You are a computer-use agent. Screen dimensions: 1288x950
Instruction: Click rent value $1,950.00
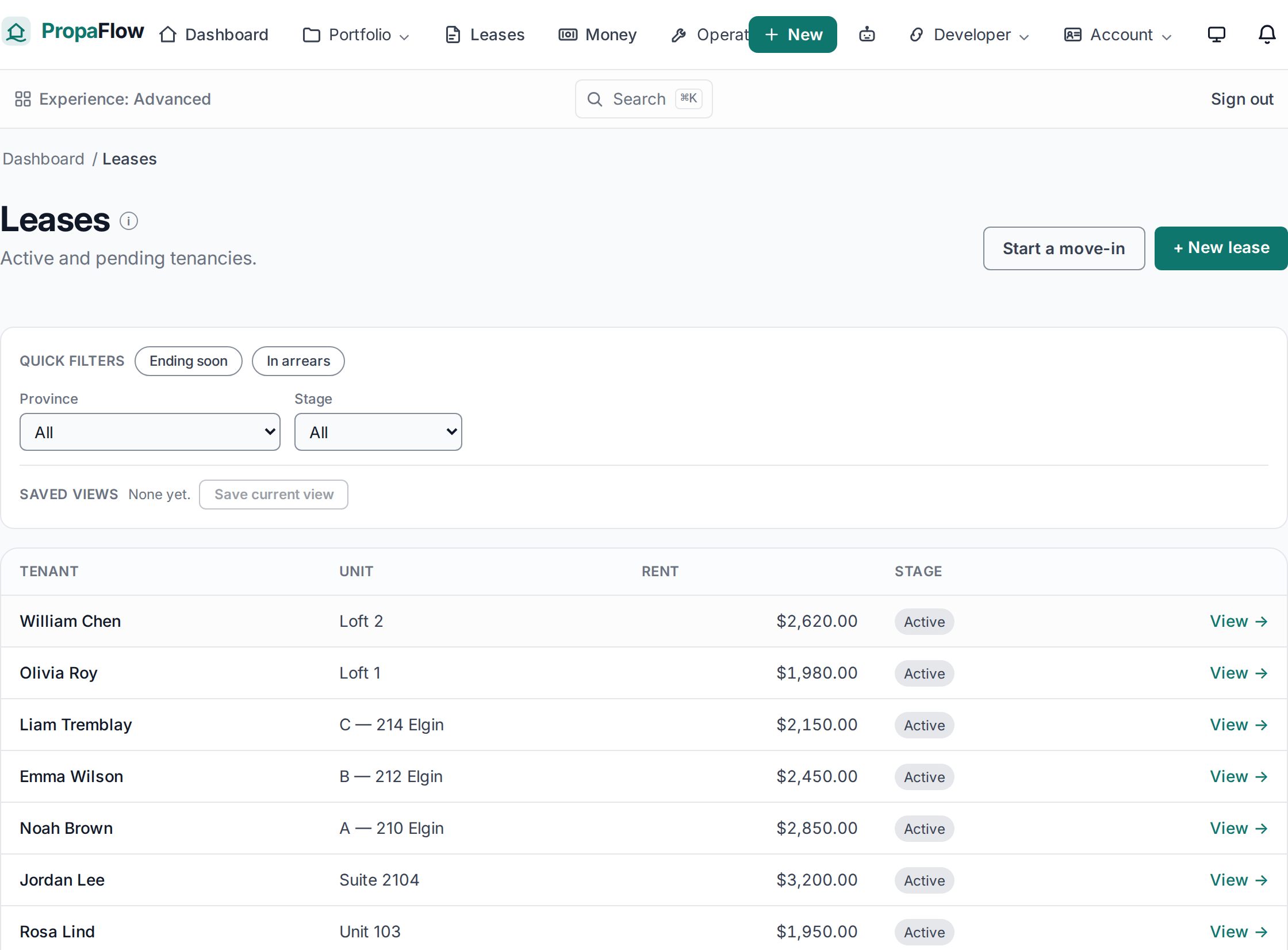click(x=817, y=932)
